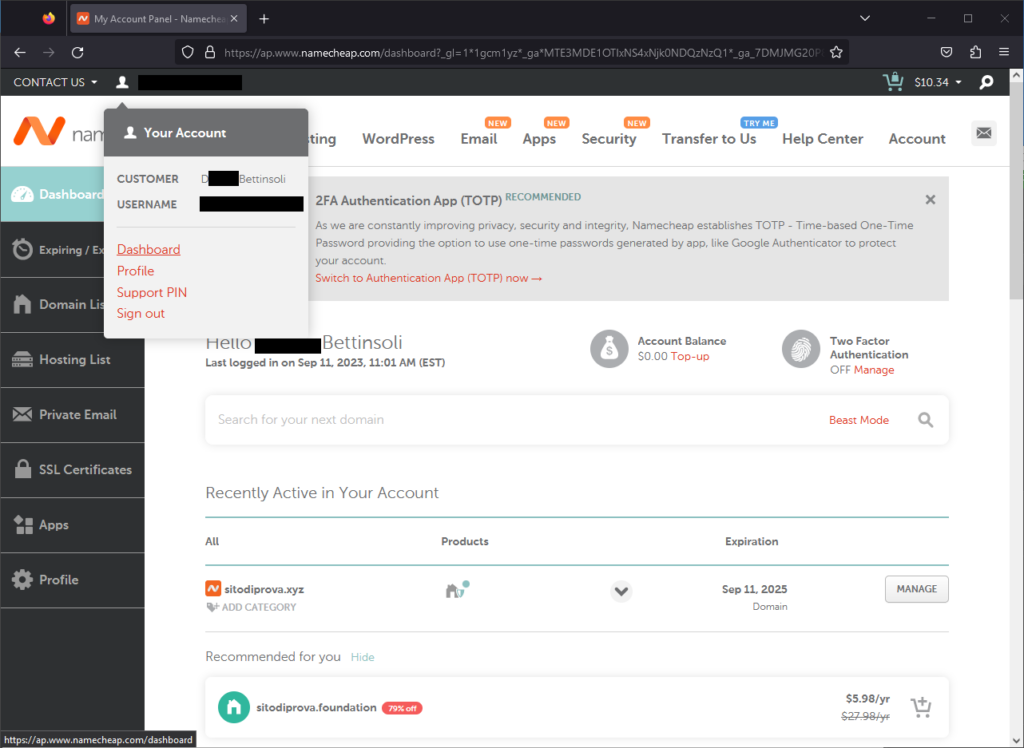Click the Products column header
The image size is (1024, 748).
(465, 542)
